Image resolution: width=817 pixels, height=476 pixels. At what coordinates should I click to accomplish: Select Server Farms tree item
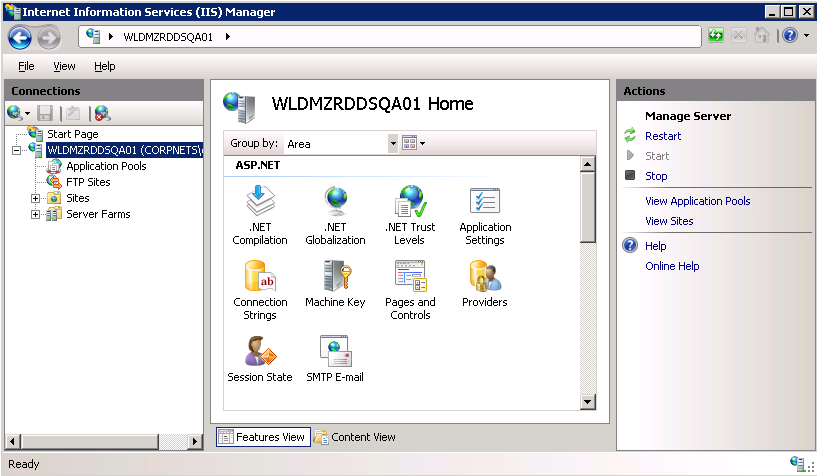coord(98,215)
